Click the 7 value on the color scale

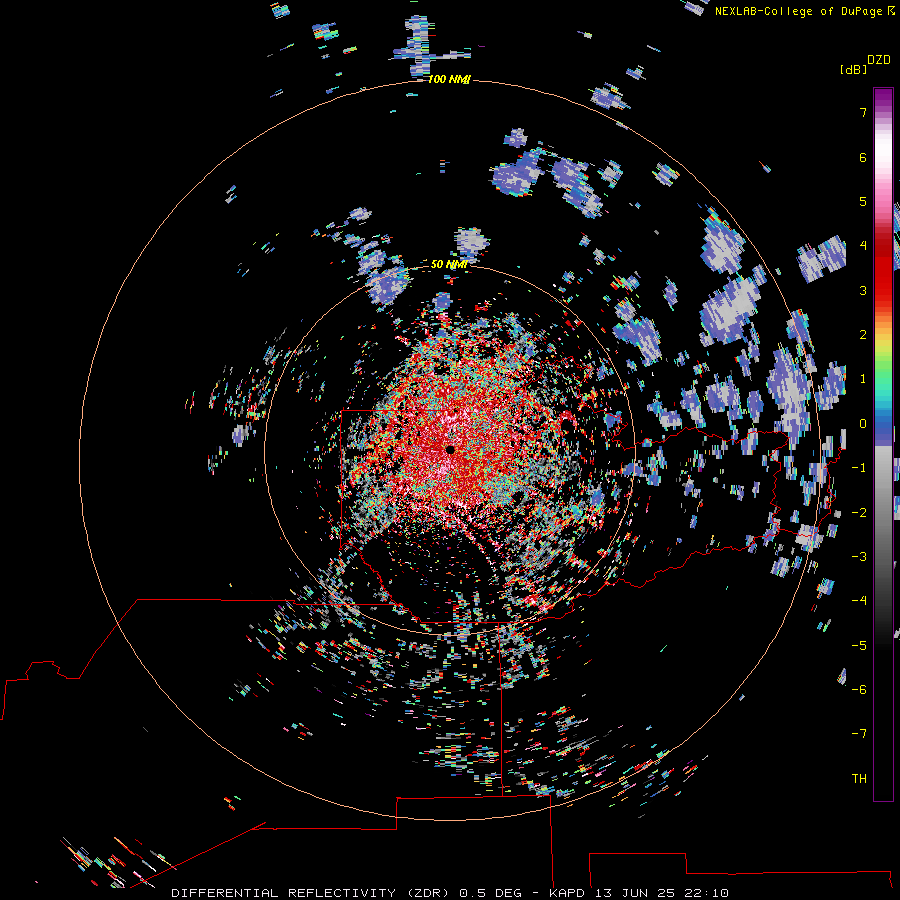click(863, 112)
